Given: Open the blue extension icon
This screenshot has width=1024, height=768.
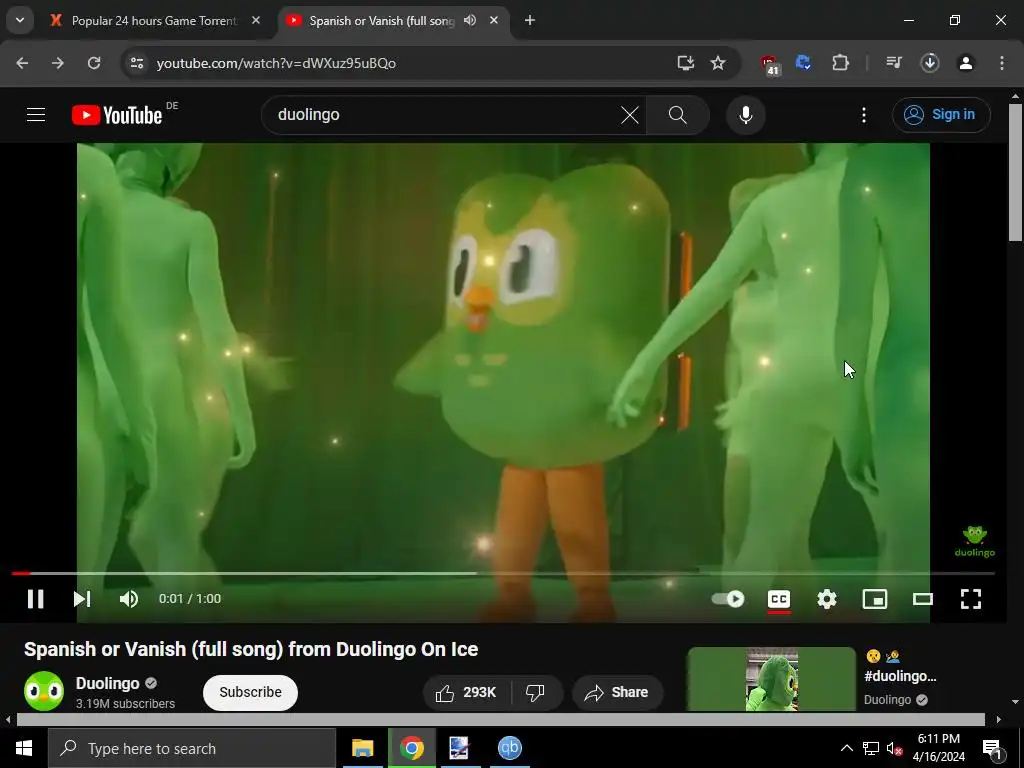Looking at the screenshot, I should [804, 63].
